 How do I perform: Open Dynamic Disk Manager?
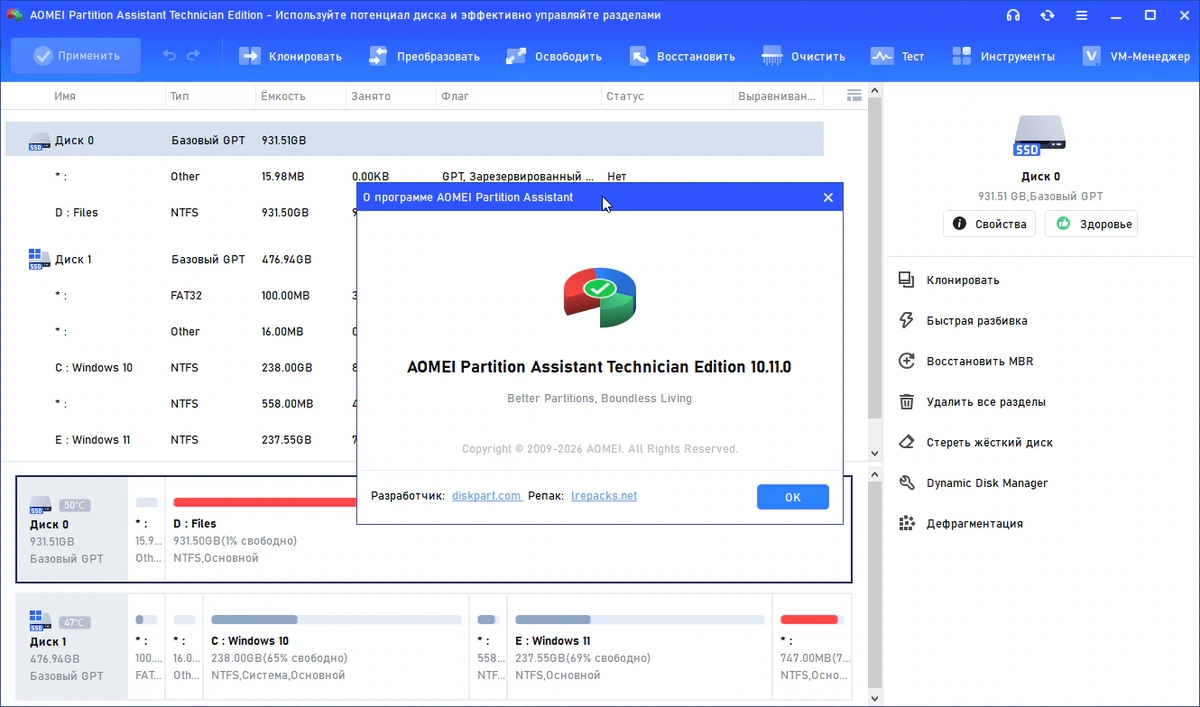coord(973,483)
